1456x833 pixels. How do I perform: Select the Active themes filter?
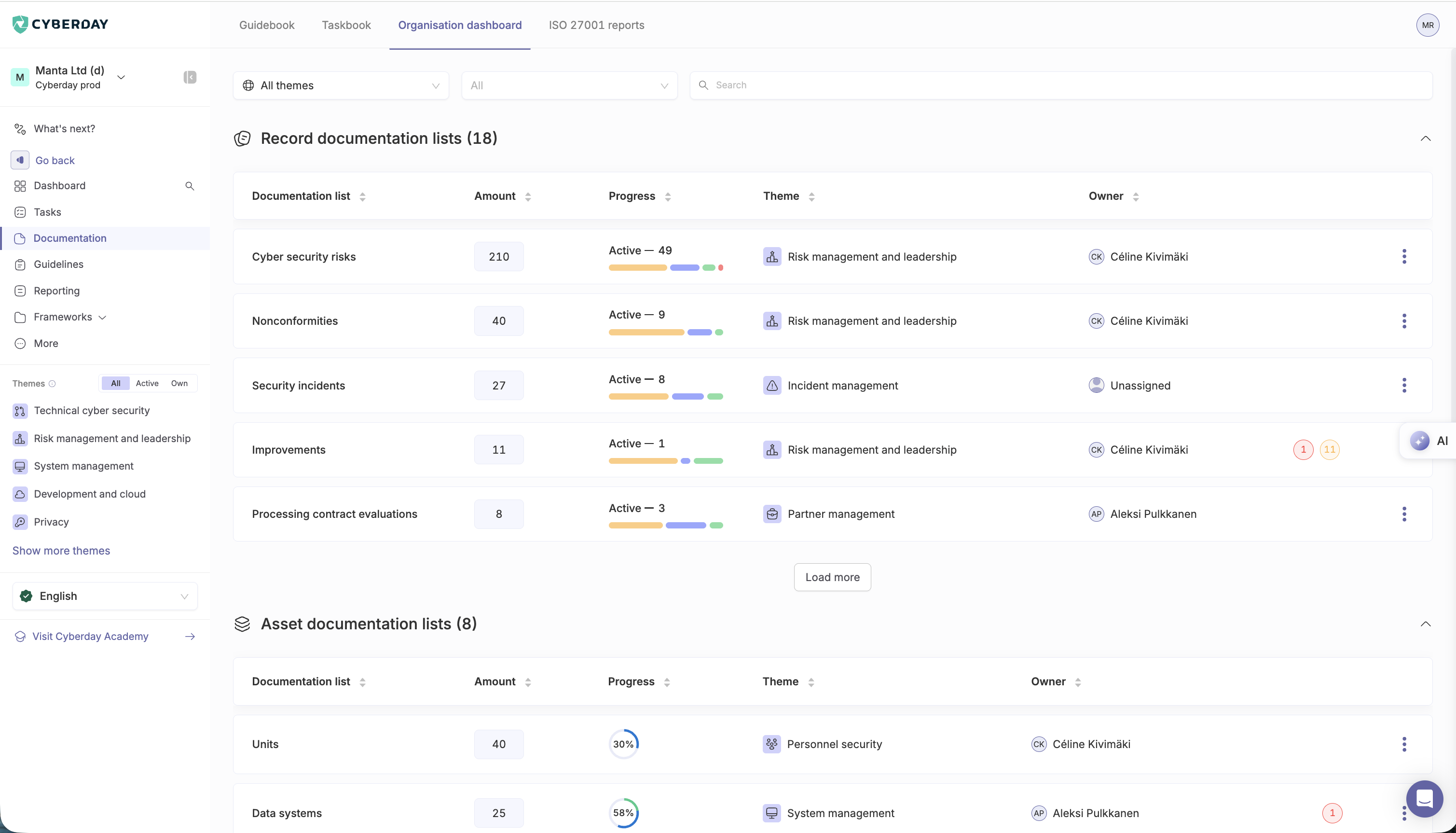tap(147, 383)
